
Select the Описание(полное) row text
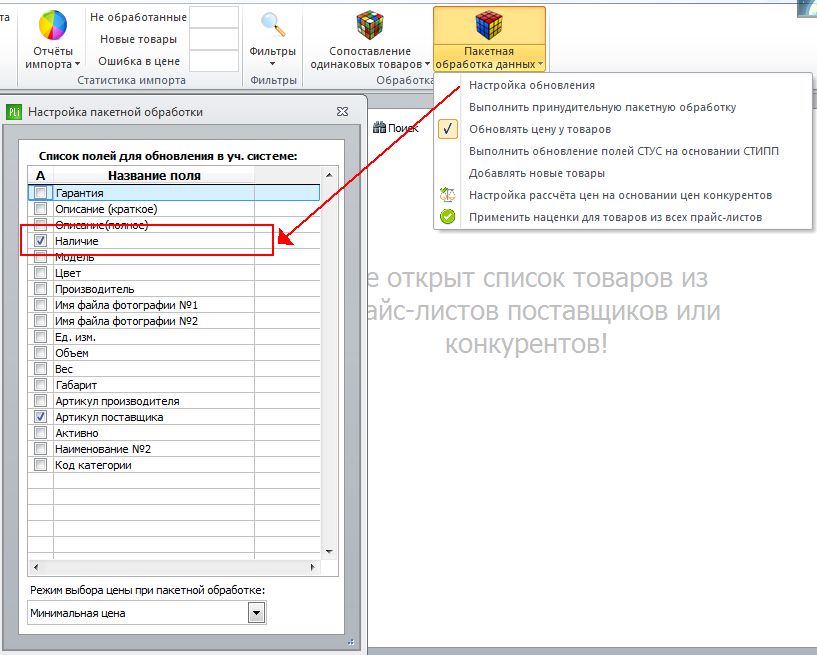[102, 225]
